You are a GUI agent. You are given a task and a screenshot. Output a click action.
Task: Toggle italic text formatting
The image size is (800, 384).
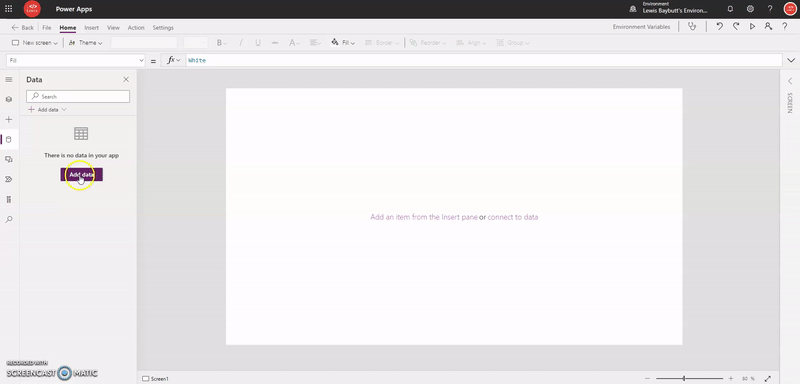pyautogui.click(x=241, y=43)
